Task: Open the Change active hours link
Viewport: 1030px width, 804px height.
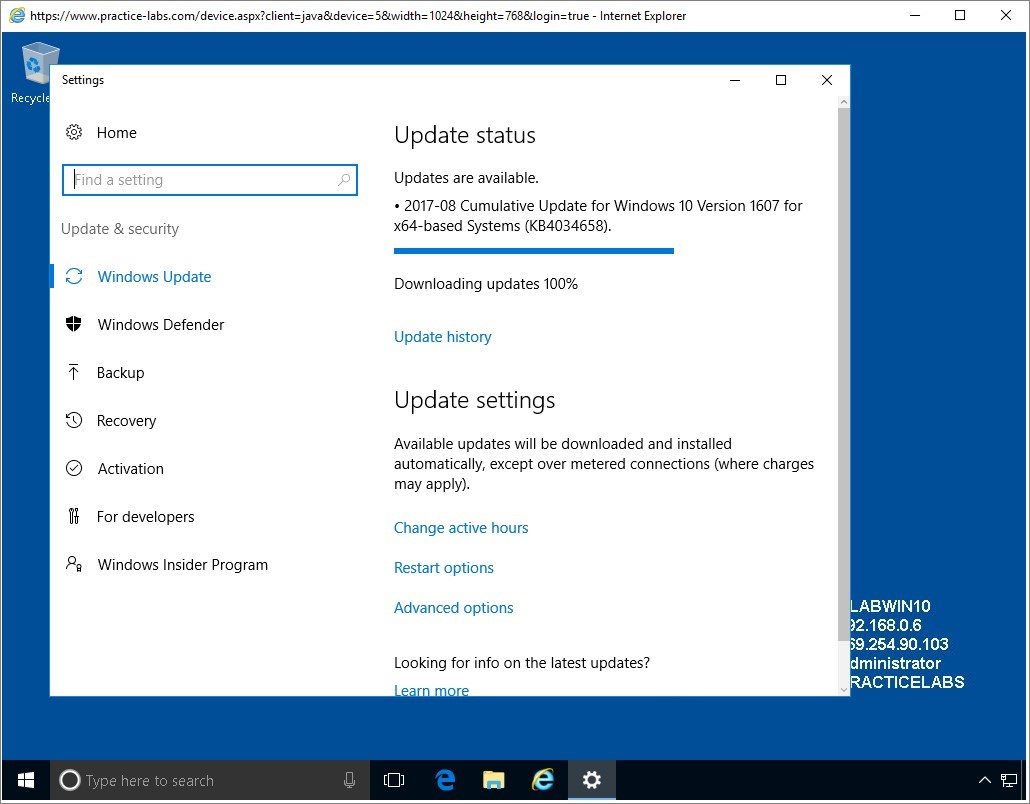Action: [x=461, y=528]
